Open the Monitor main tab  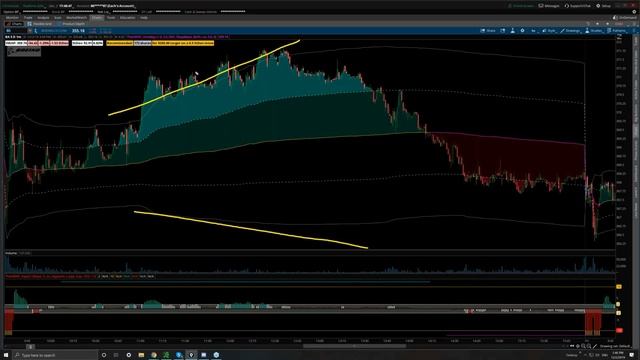click(12, 18)
